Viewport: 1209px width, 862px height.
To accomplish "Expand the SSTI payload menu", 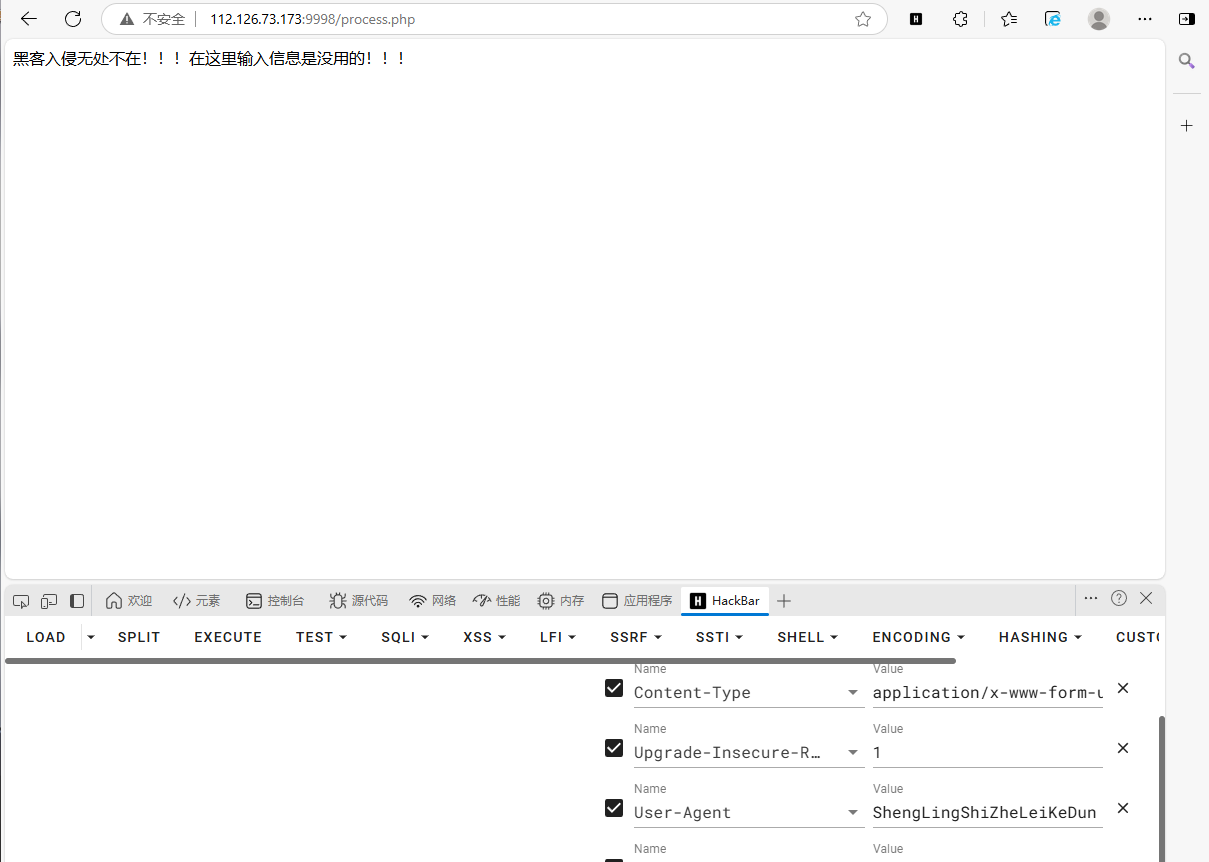I will (x=720, y=637).
